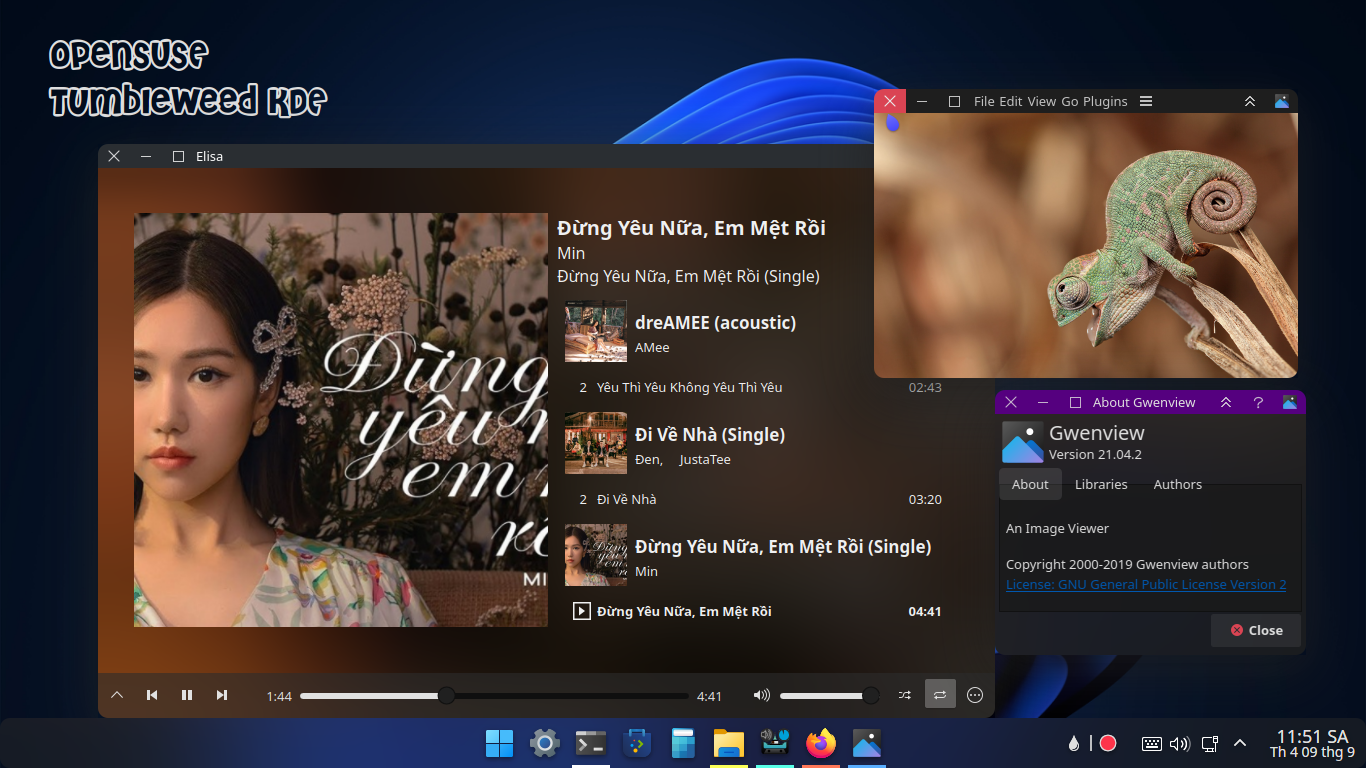Collapse Elisa's now-playing view with the up chevron
The height and width of the screenshot is (768, 1366).
point(117,695)
